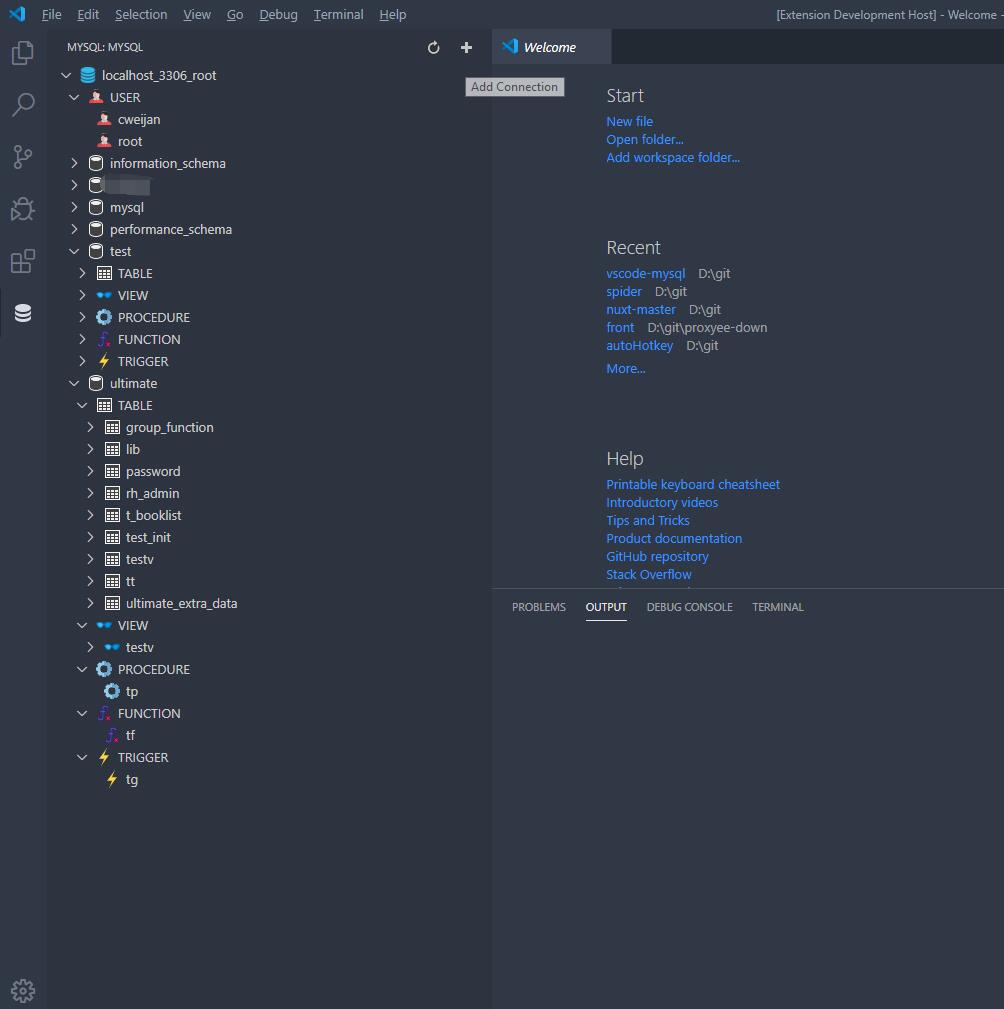The width and height of the screenshot is (1004, 1009).
Task: Open recent project nuxt-master
Action: coord(641,310)
